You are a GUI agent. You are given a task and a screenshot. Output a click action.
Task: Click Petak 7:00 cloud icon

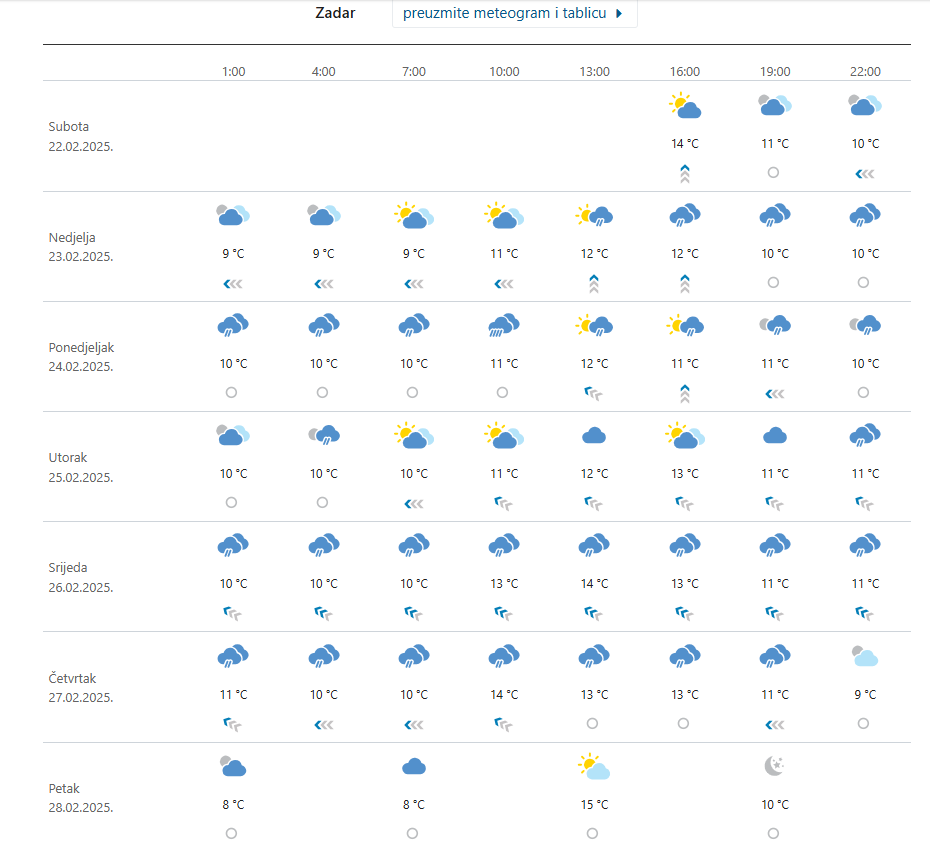(414, 767)
